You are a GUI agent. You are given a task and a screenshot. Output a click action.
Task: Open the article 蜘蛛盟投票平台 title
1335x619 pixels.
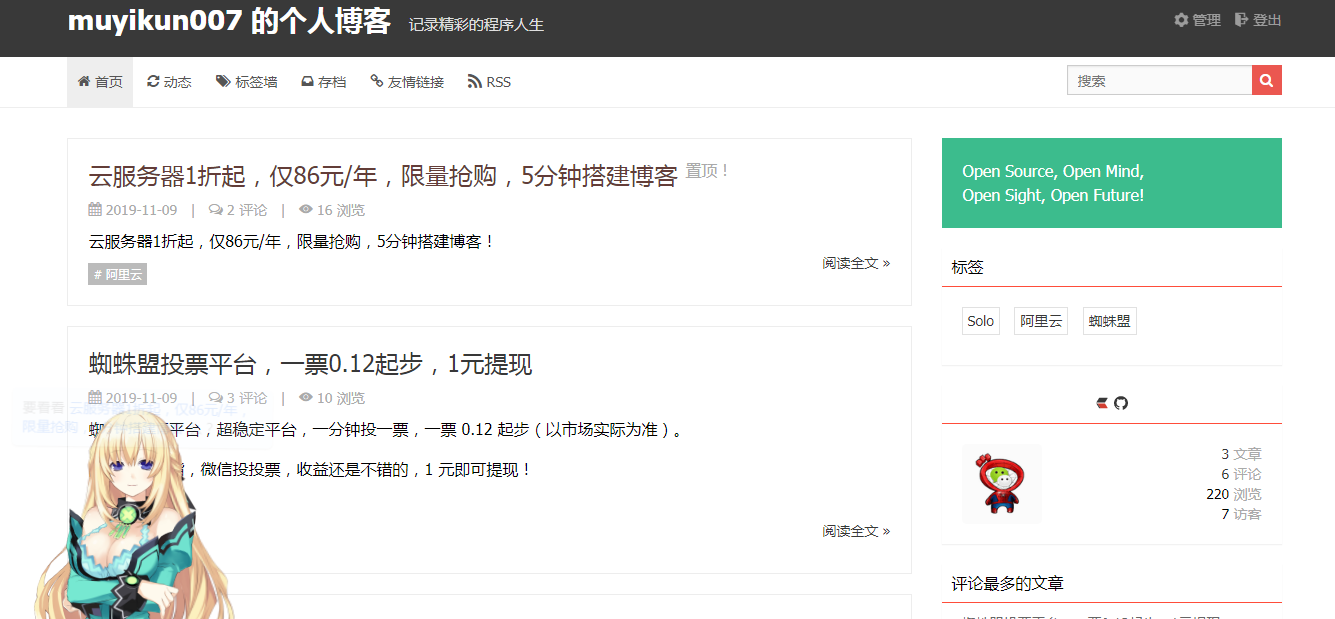(310, 364)
